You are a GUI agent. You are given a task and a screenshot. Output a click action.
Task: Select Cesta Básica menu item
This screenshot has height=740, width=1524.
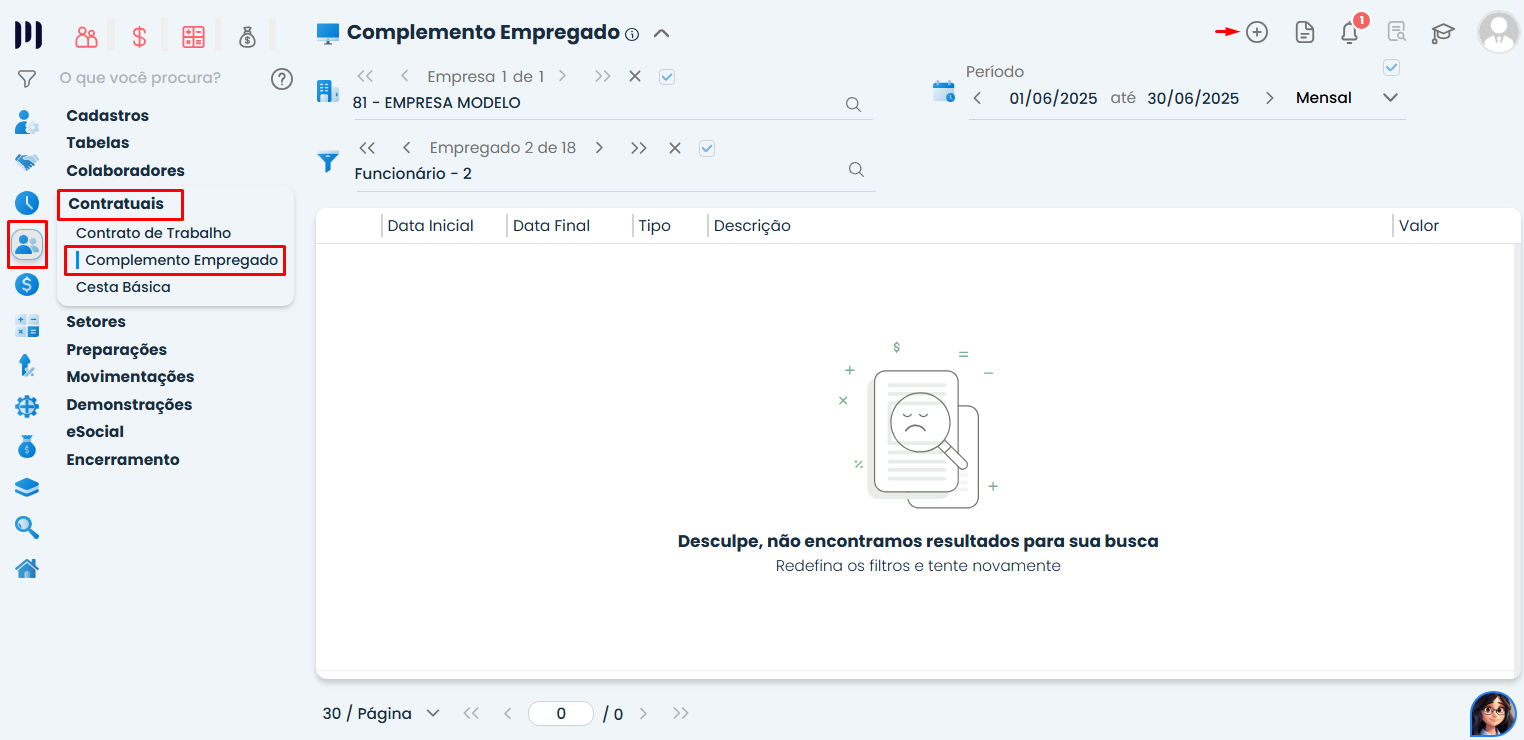coord(123,287)
